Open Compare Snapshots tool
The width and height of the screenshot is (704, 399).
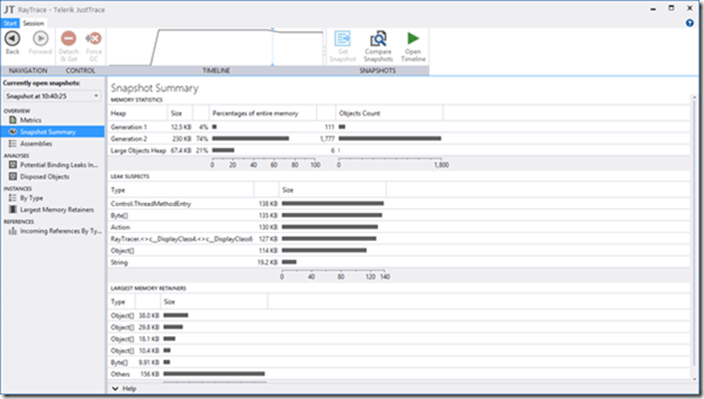tap(378, 39)
